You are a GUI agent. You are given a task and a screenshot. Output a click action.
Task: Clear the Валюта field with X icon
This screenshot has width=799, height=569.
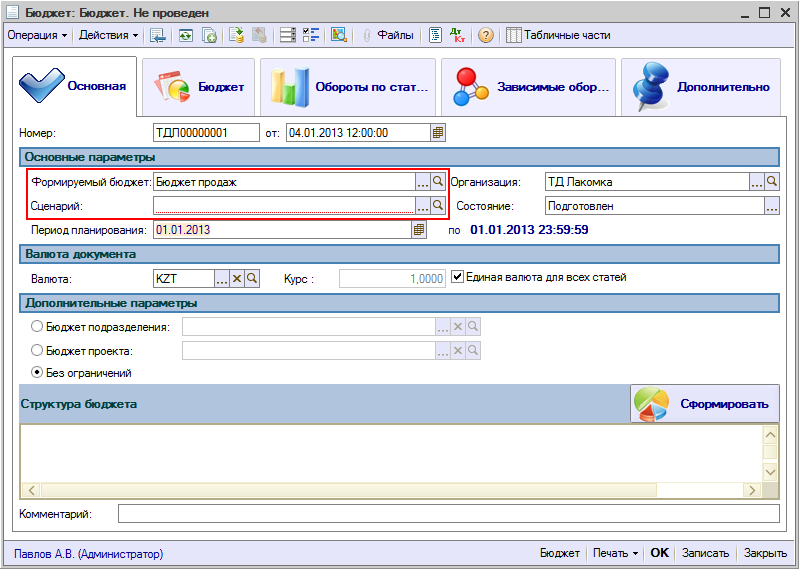pyautogui.click(x=237, y=278)
